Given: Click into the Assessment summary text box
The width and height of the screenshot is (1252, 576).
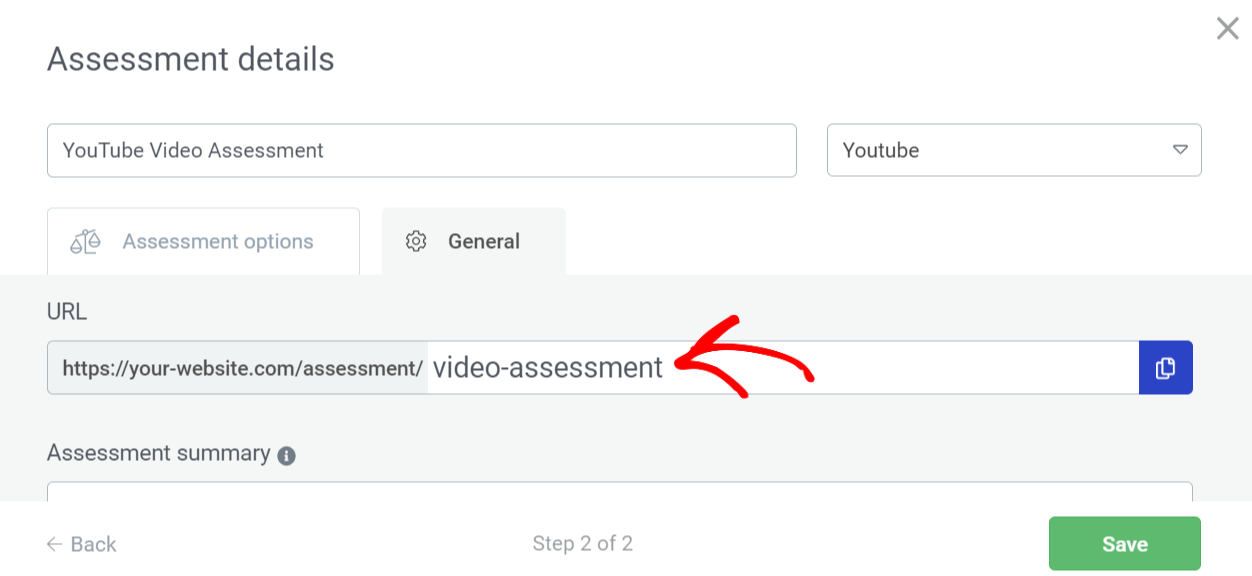Looking at the screenshot, I should coord(619,491).
